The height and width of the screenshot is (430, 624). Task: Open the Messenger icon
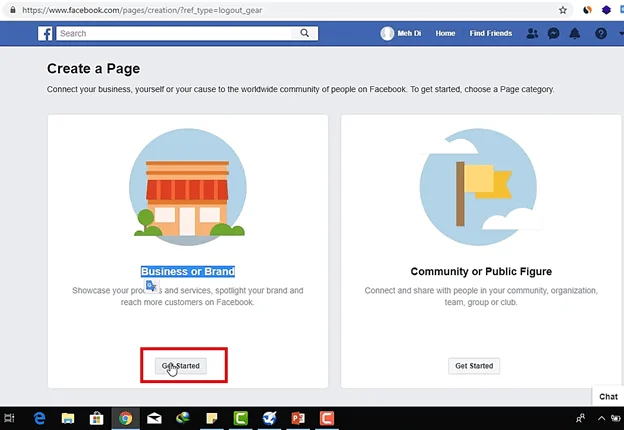pos(553,33)
